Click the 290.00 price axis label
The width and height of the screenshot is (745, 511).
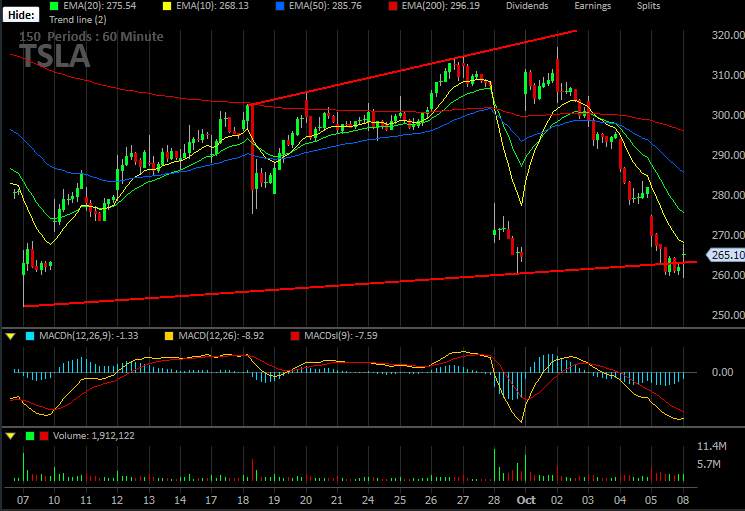[728, 155]
